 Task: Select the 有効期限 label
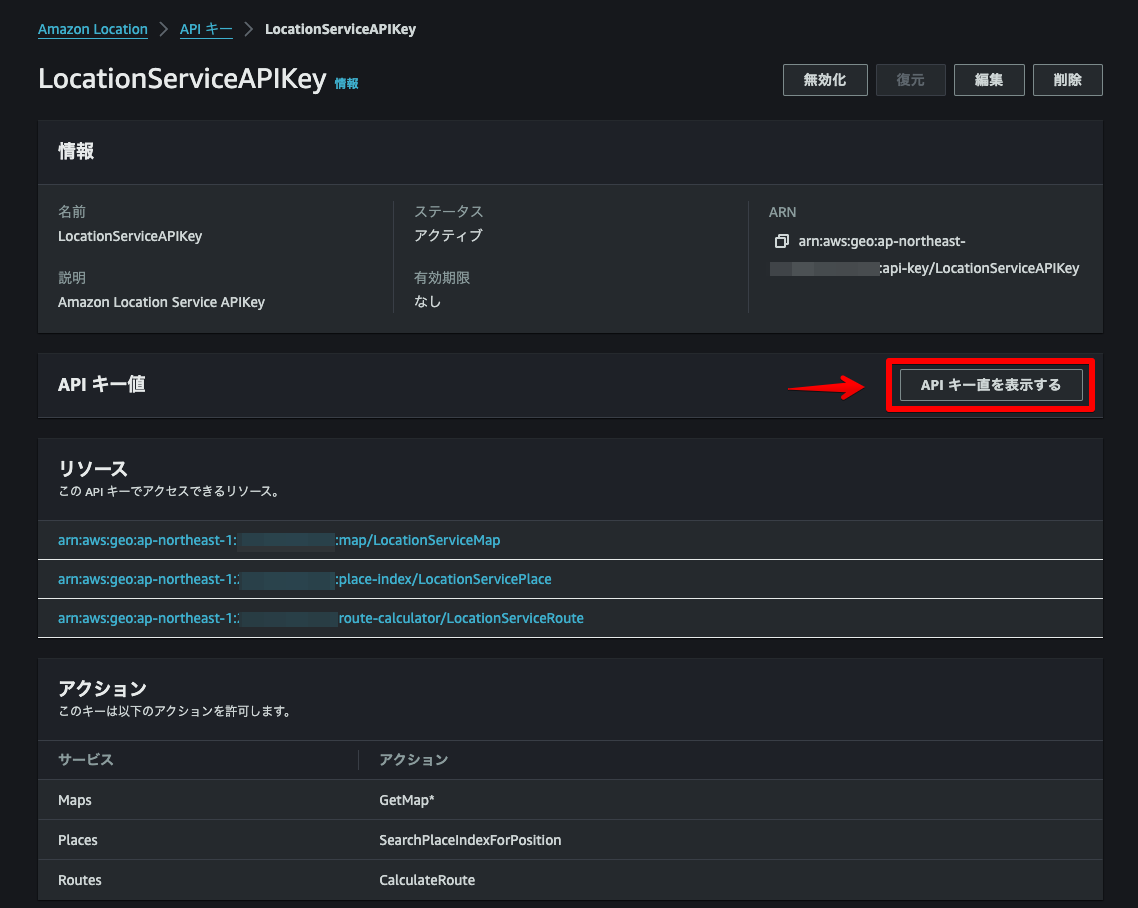(442, 277)
